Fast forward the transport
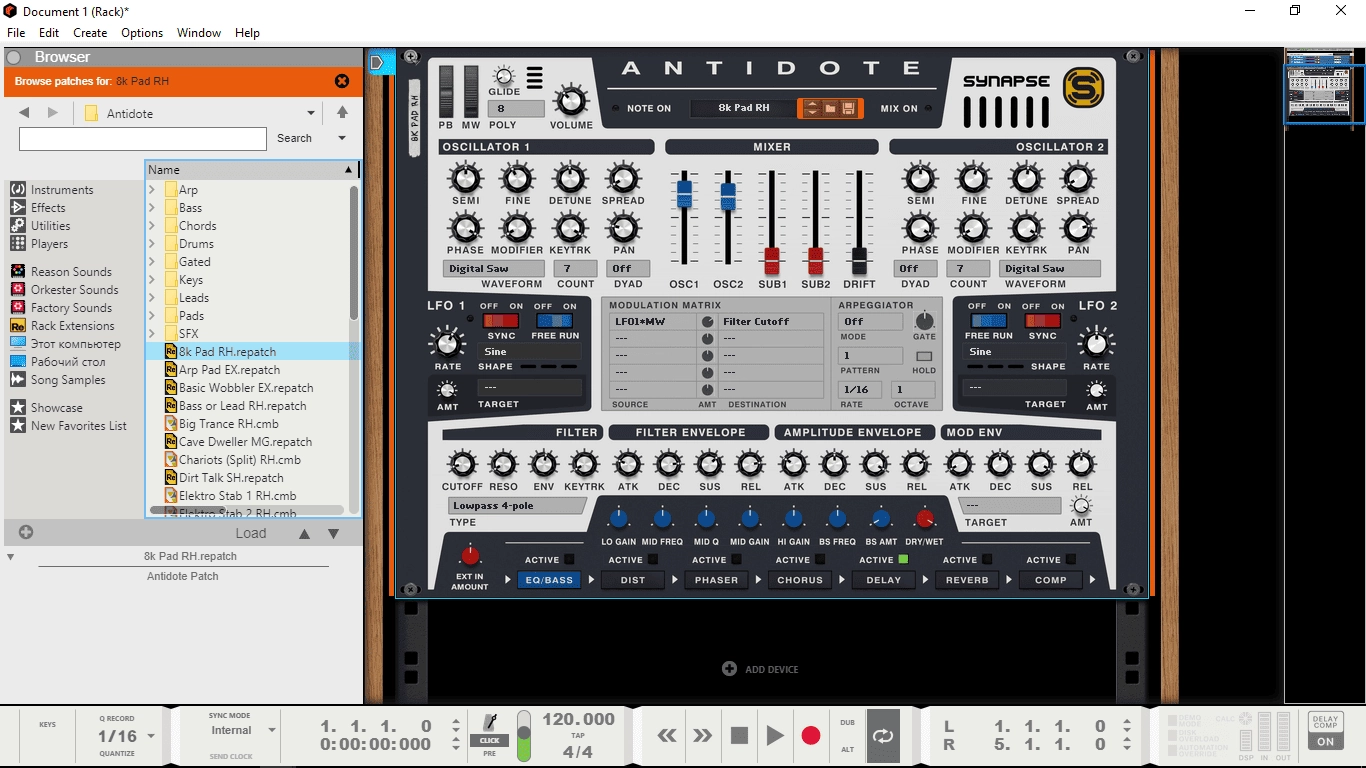The image size is (1366, 768). (703, 736)
